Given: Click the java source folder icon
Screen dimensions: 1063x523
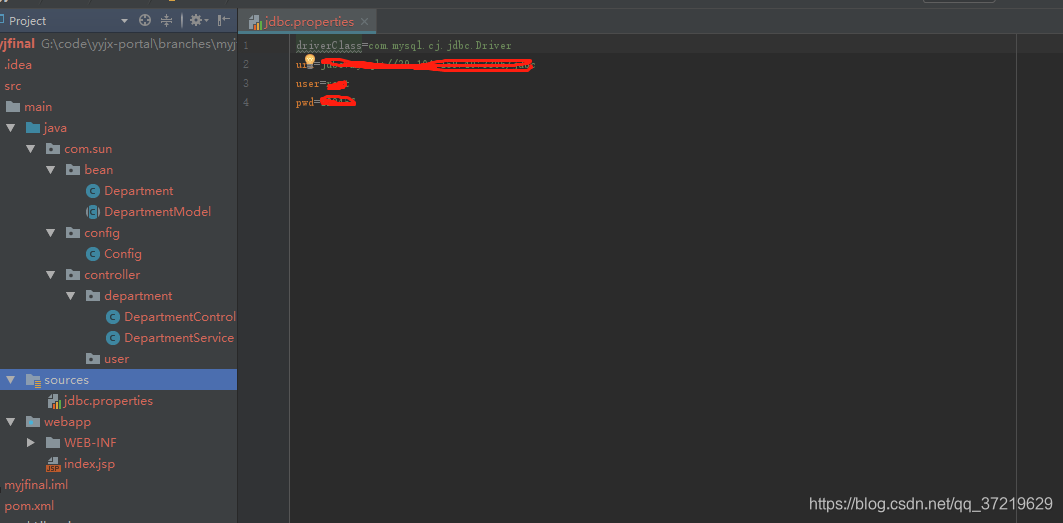Looking at the screenshot, I should tap(33, 128).
